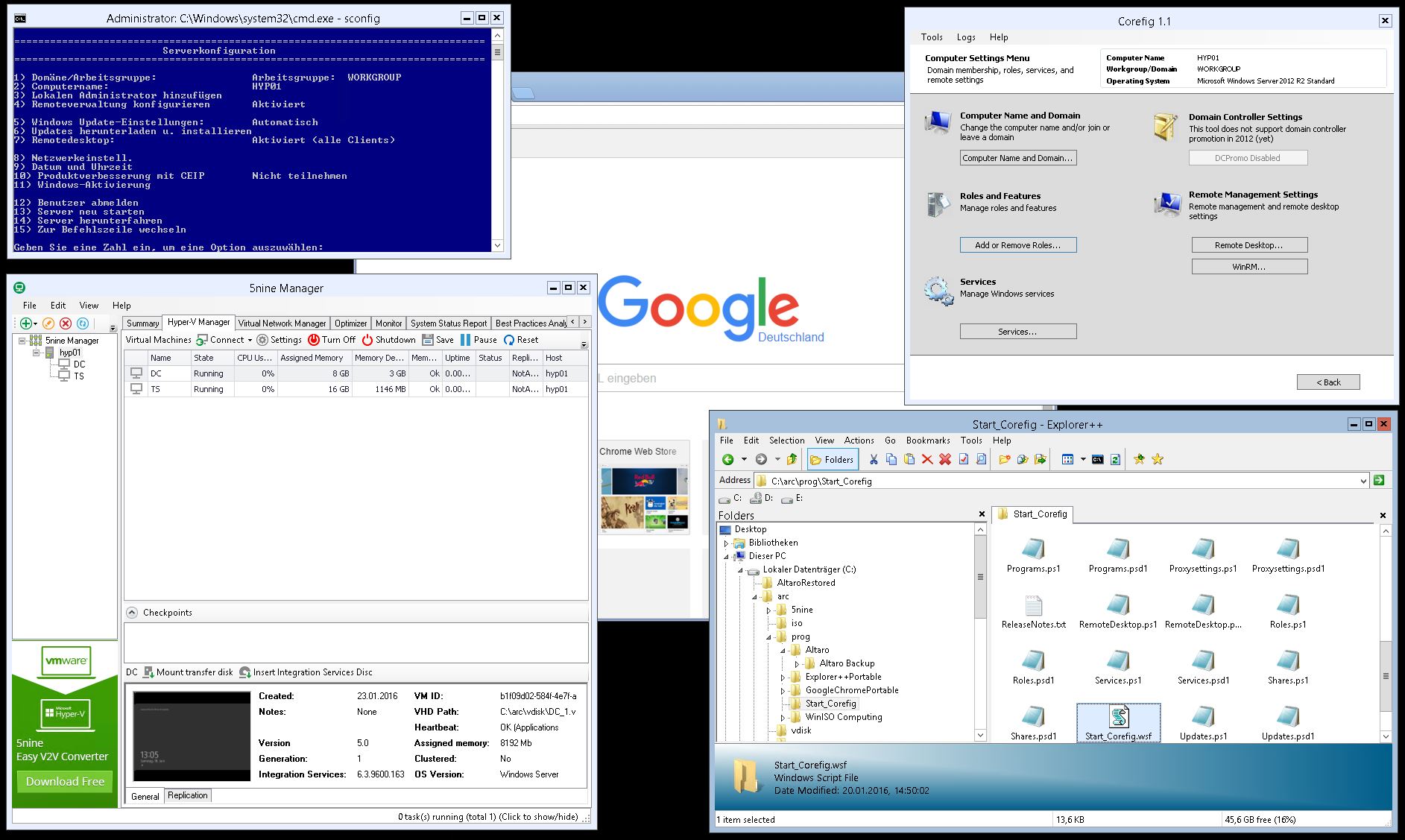Click the Search magnifier icon in Explorer++
Screen dimensions: 1405x840
(982, 459)
